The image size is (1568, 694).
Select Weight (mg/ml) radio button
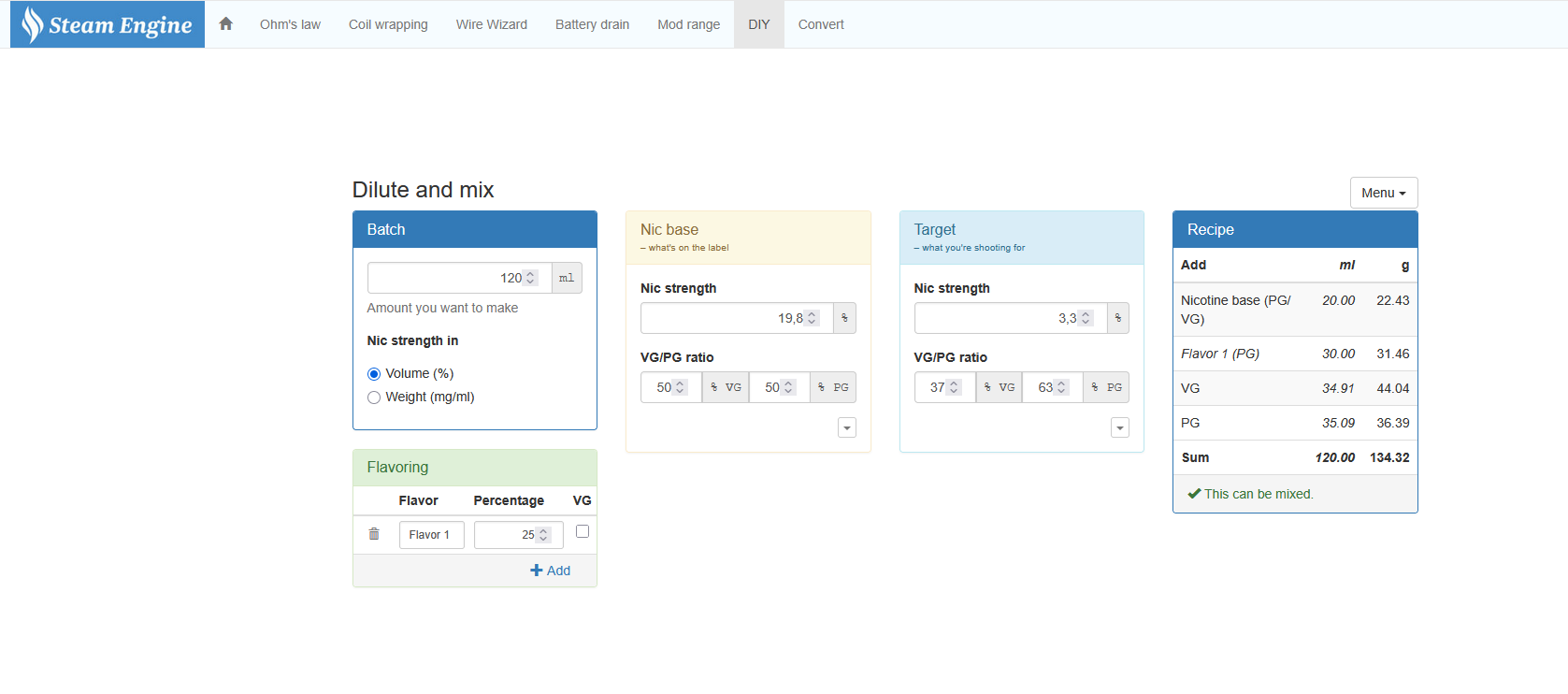374,398
